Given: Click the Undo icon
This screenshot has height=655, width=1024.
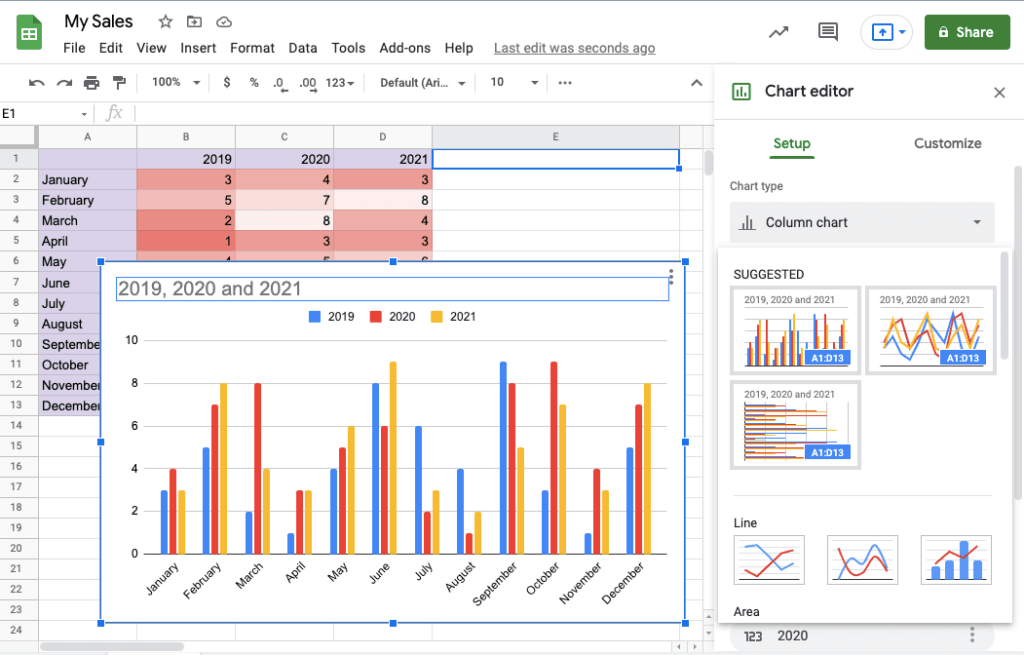Looking at the screenshot, I should (36, 83).
